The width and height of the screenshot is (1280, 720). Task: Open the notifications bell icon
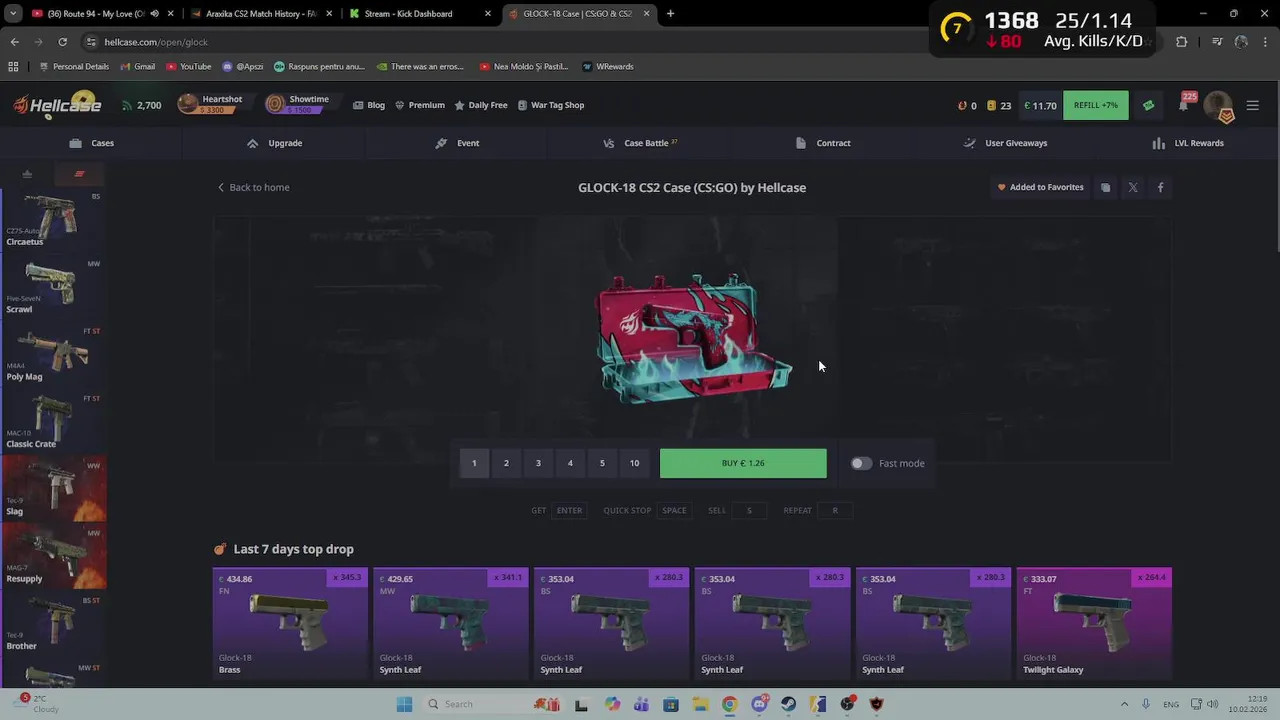(1184, 105)
